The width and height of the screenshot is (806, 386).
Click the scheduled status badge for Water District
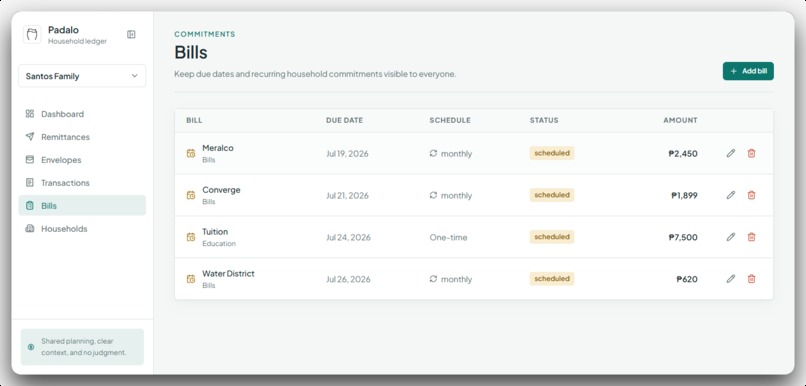point(552,279)
